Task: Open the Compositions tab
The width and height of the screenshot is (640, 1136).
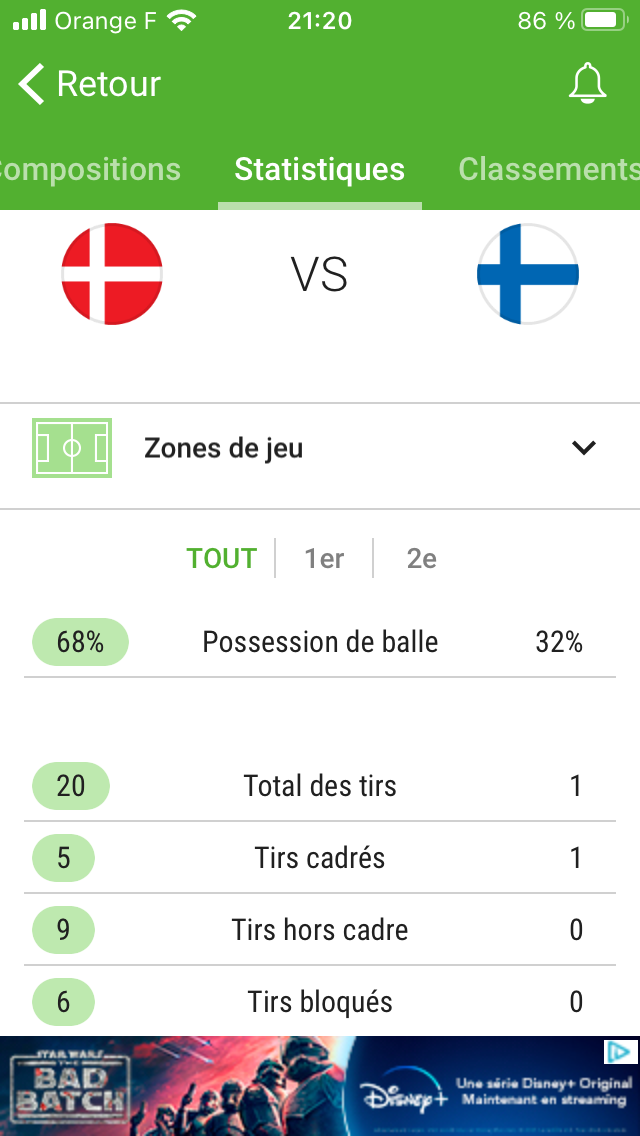Action: click(x=90, y=170)
